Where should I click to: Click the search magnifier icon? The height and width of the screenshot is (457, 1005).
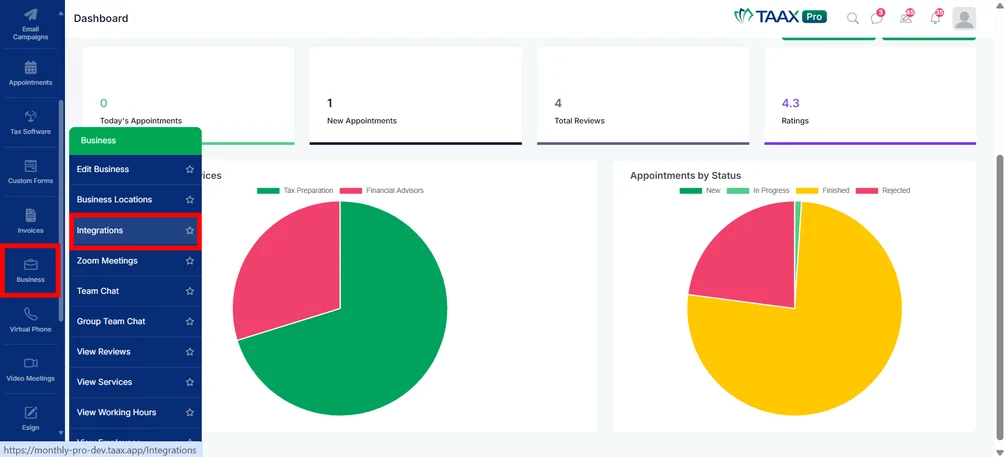click(852, 18)
